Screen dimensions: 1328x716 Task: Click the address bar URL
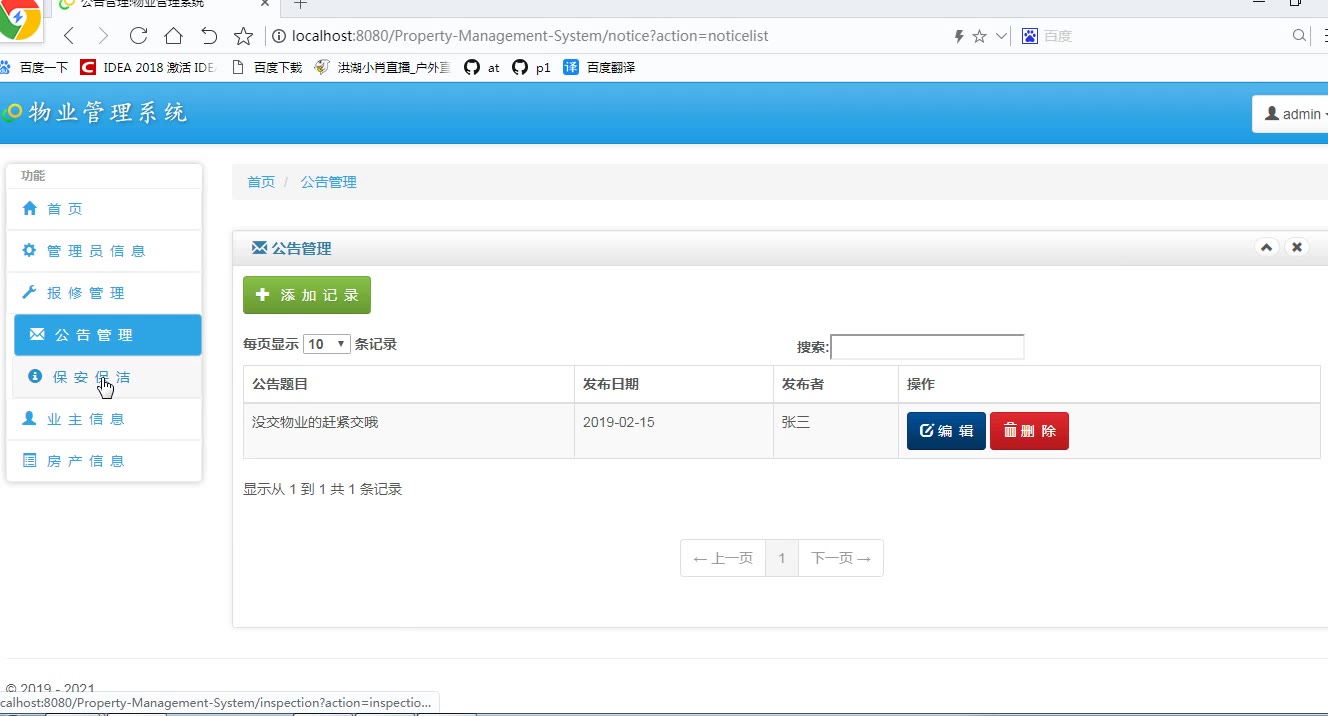click(x=530, y=36)
